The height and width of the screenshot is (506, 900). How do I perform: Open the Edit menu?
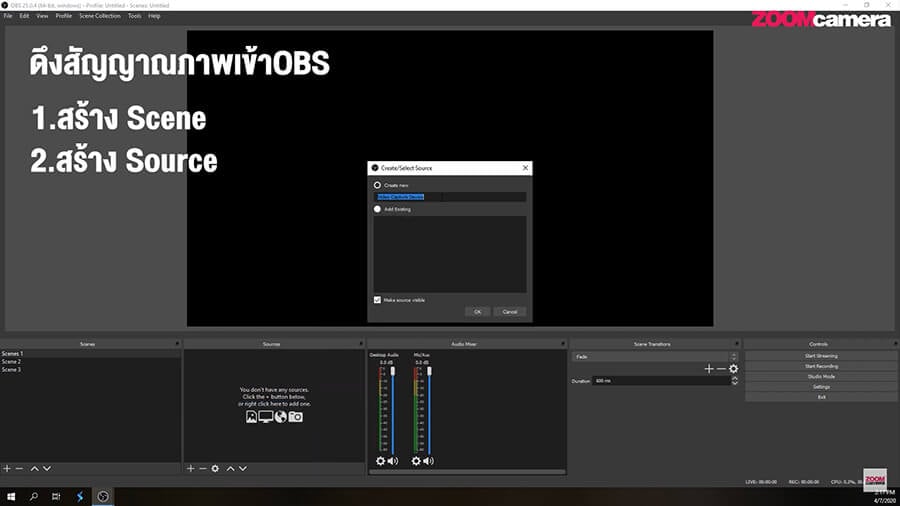tap(24, 16)
